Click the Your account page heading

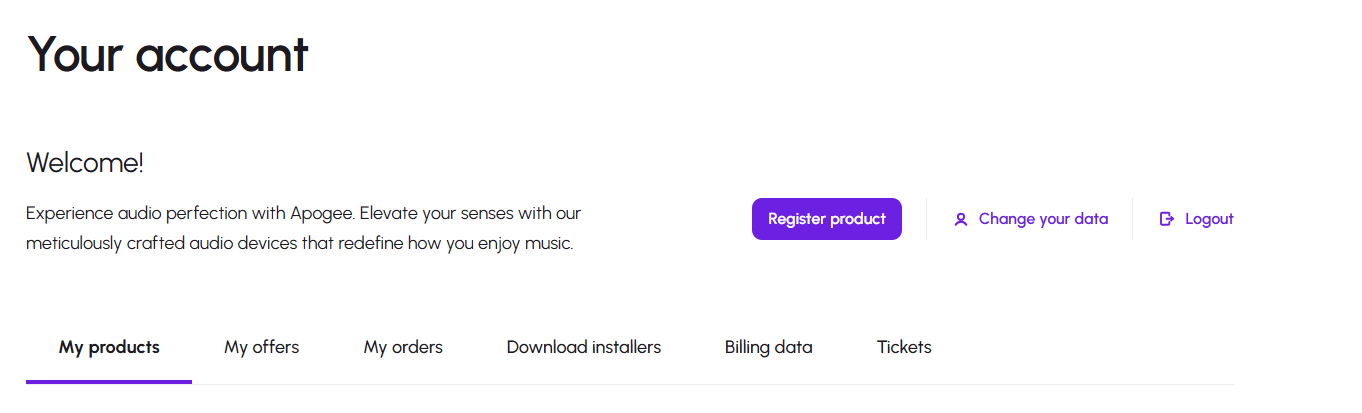[x=167, y=54]
